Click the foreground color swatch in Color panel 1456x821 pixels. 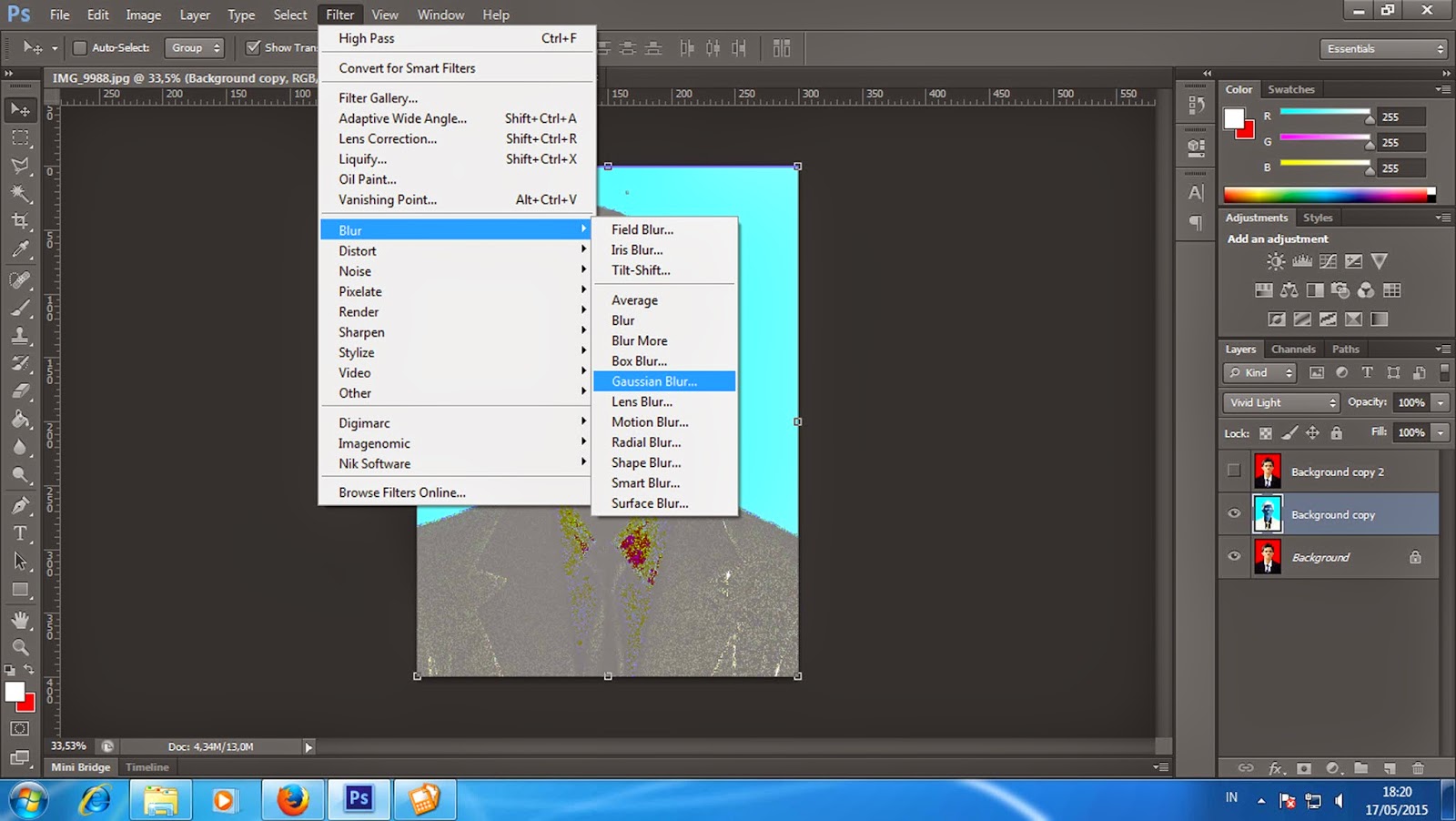tap(1234, 118)
